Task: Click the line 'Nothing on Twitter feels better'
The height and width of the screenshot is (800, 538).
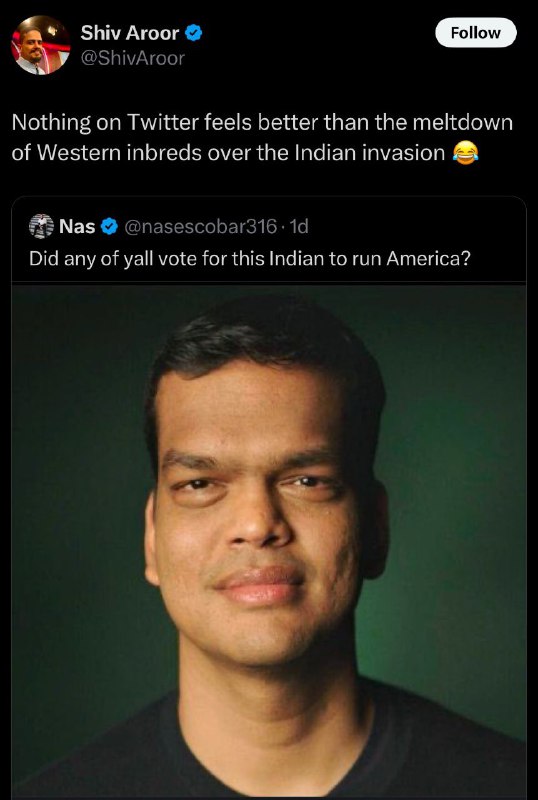Action: pyautogui.click(x=262, y=123)
